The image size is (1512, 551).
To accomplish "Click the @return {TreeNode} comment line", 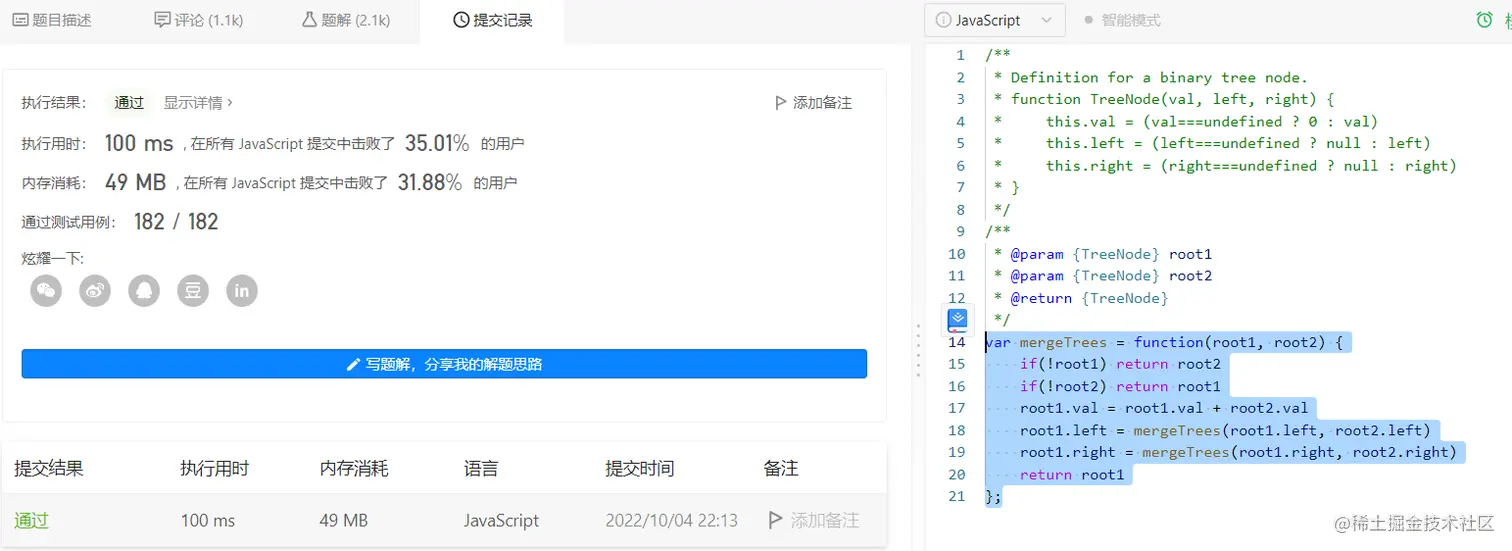I will pos(1081,298).
